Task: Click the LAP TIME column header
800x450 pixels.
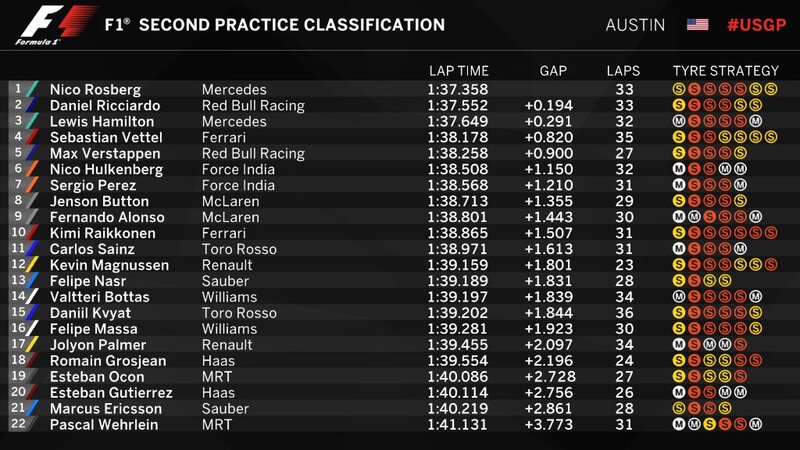Action: coord(459,71)
